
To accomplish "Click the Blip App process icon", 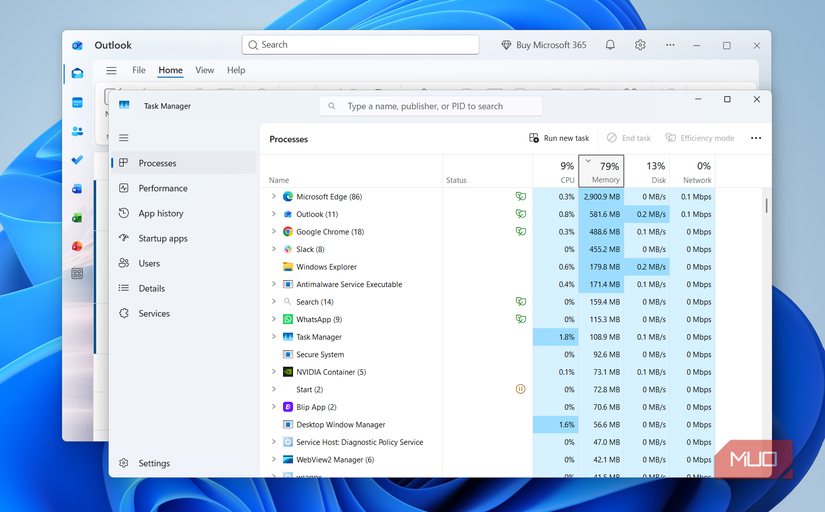I will click(x=288, y=407).
